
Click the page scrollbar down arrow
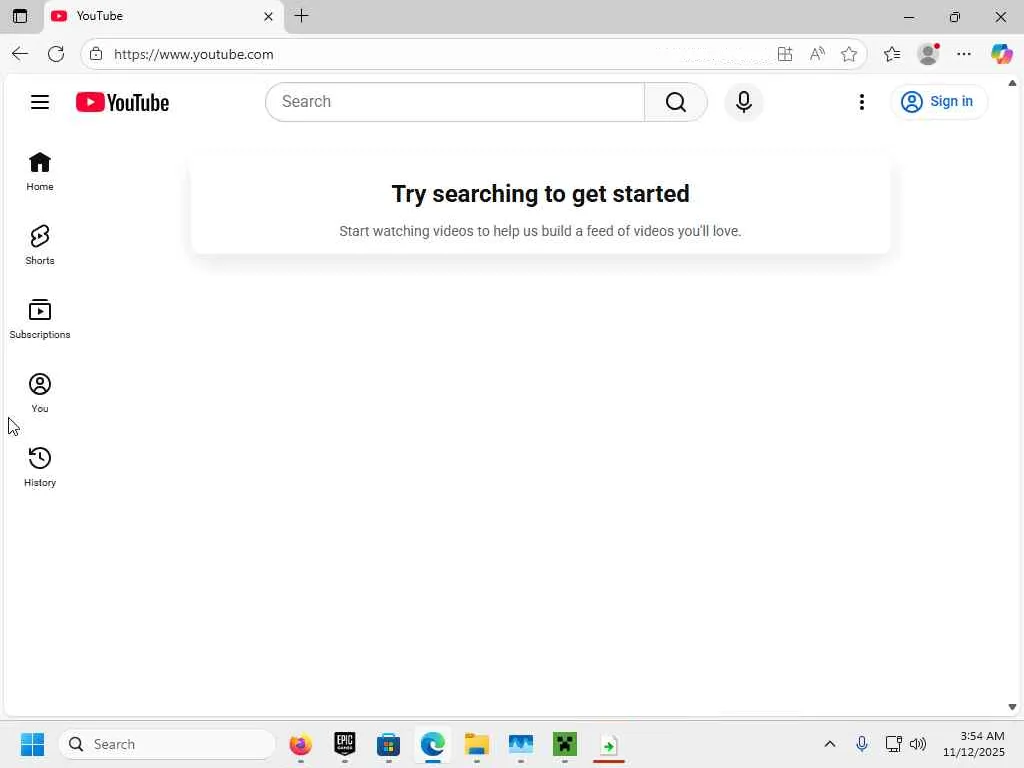point(1012,707)
